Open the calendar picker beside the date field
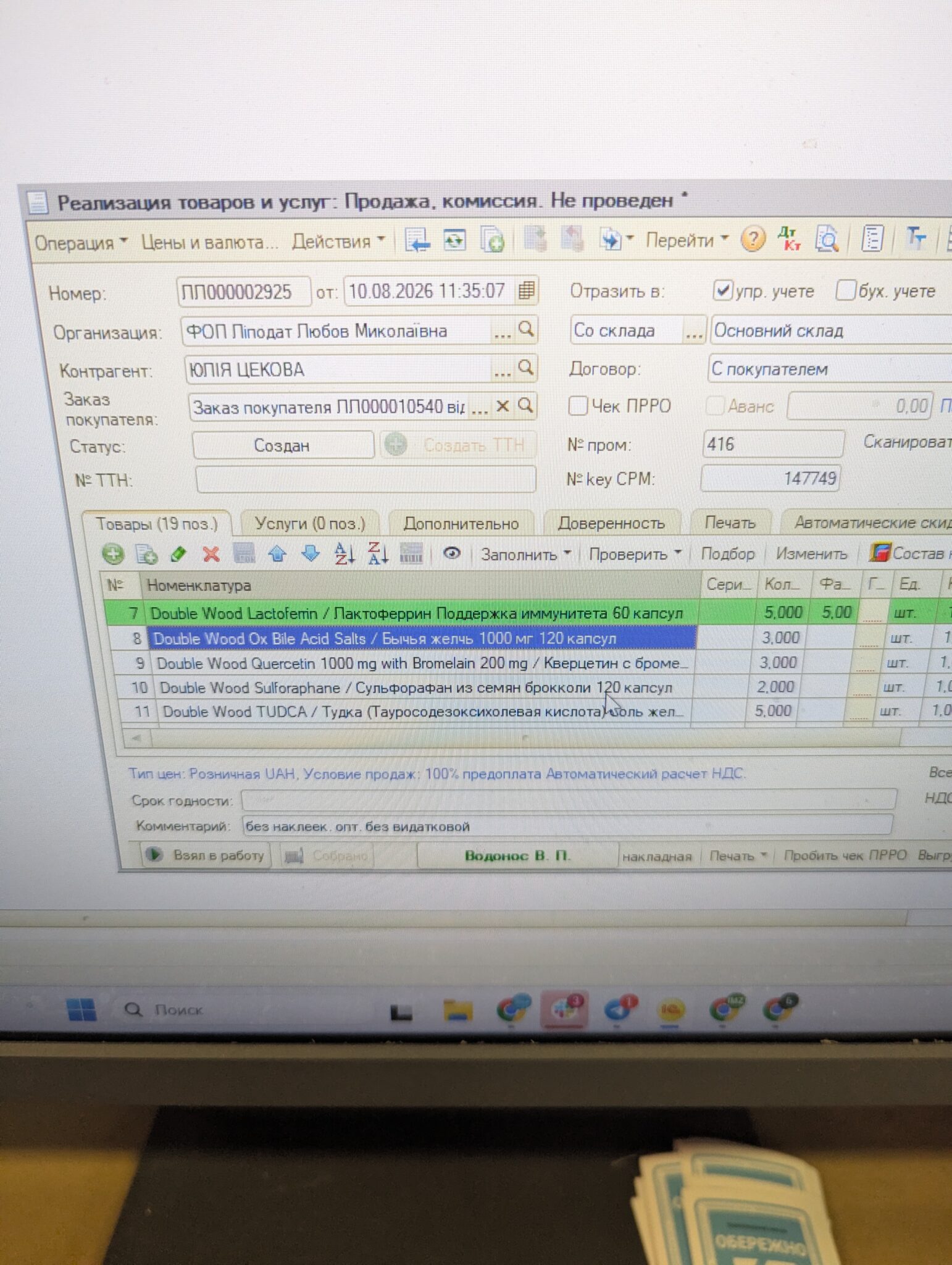Screen dimensions: 952x1265 coord(525,290)
